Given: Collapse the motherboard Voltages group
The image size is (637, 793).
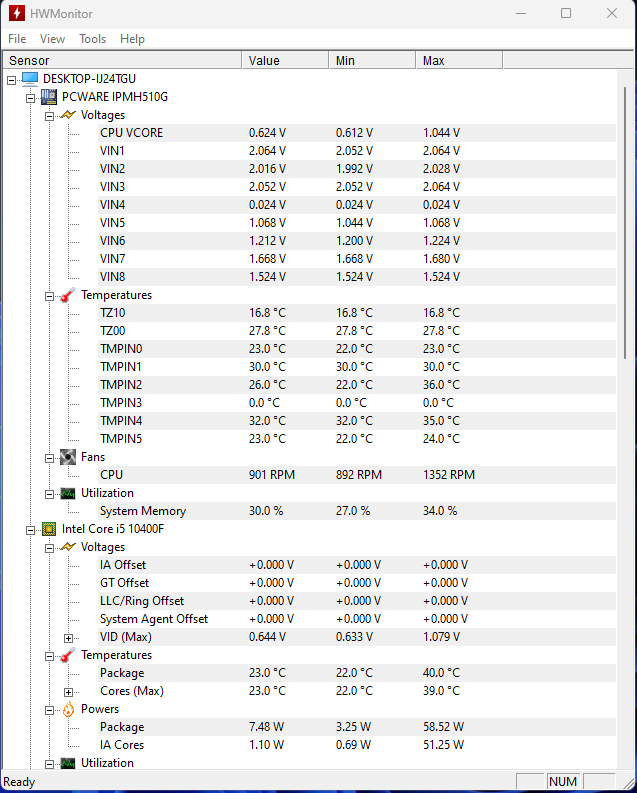Looking at the screenshot, I should 49,116.
